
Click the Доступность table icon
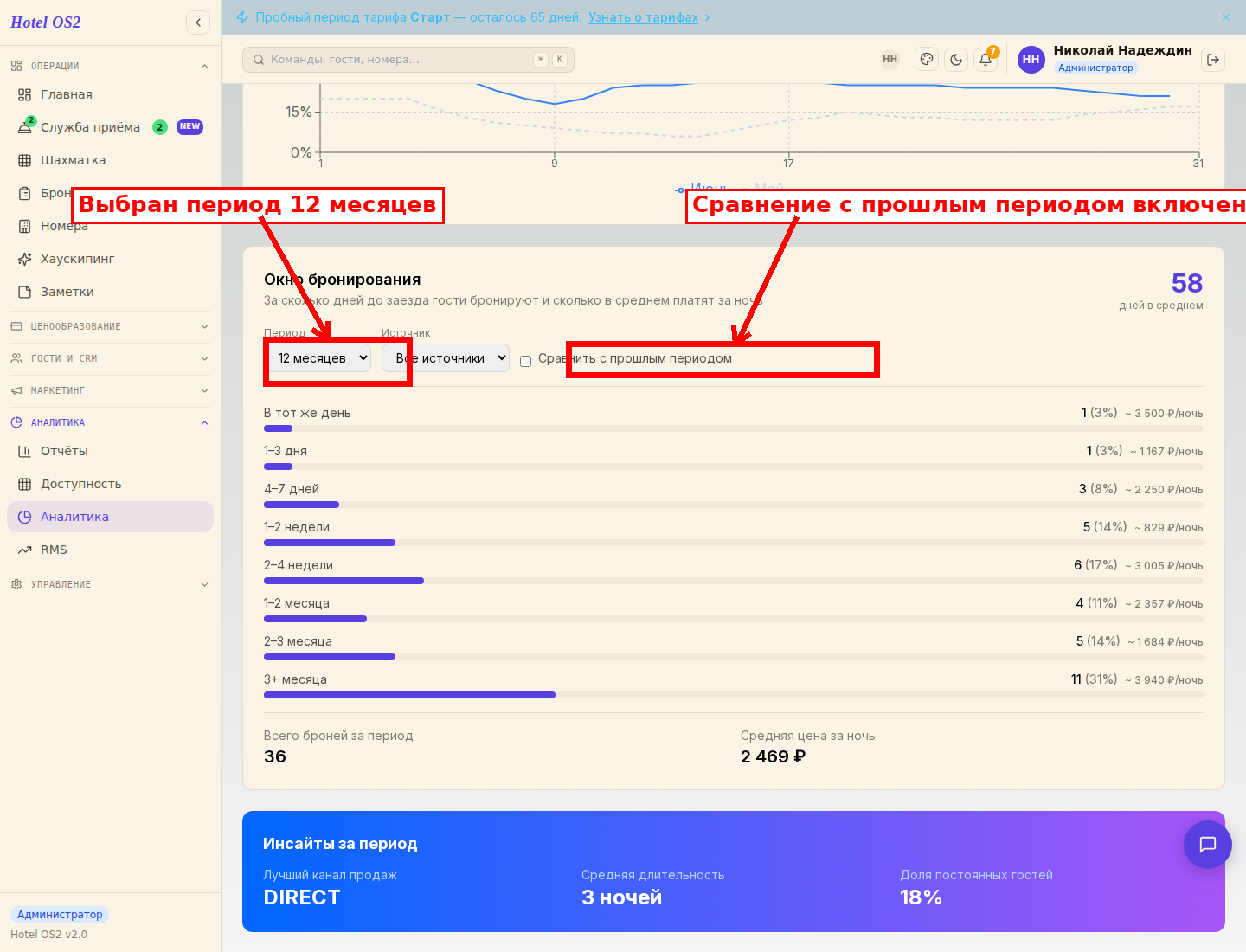(x=25, y=484)
